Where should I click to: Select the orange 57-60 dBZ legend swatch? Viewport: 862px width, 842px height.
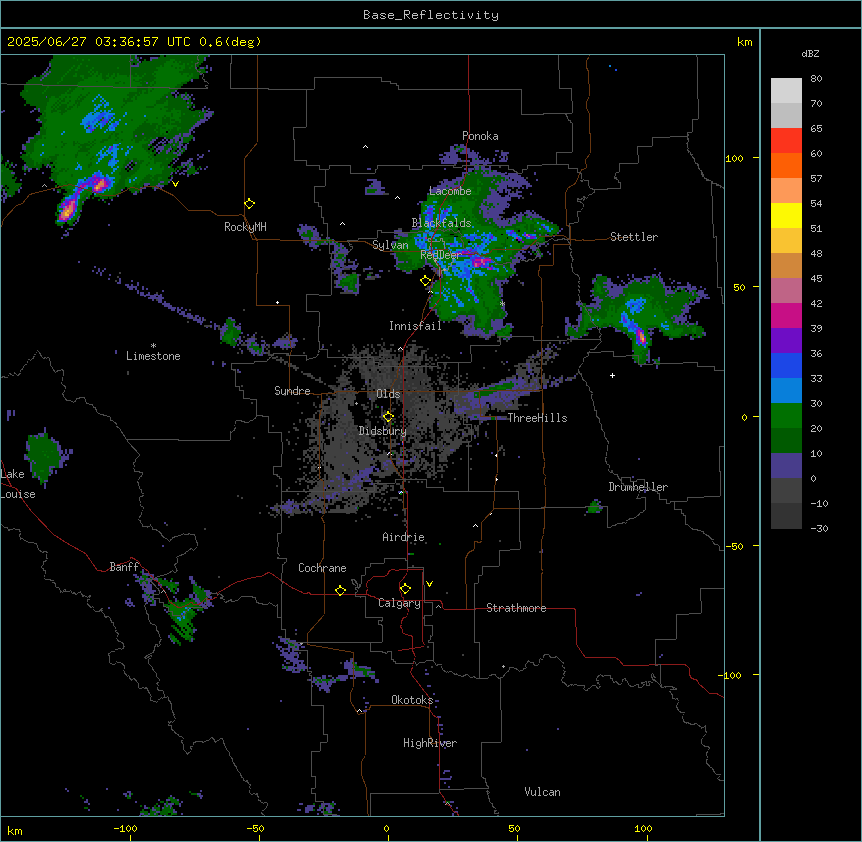pos(786,165)
